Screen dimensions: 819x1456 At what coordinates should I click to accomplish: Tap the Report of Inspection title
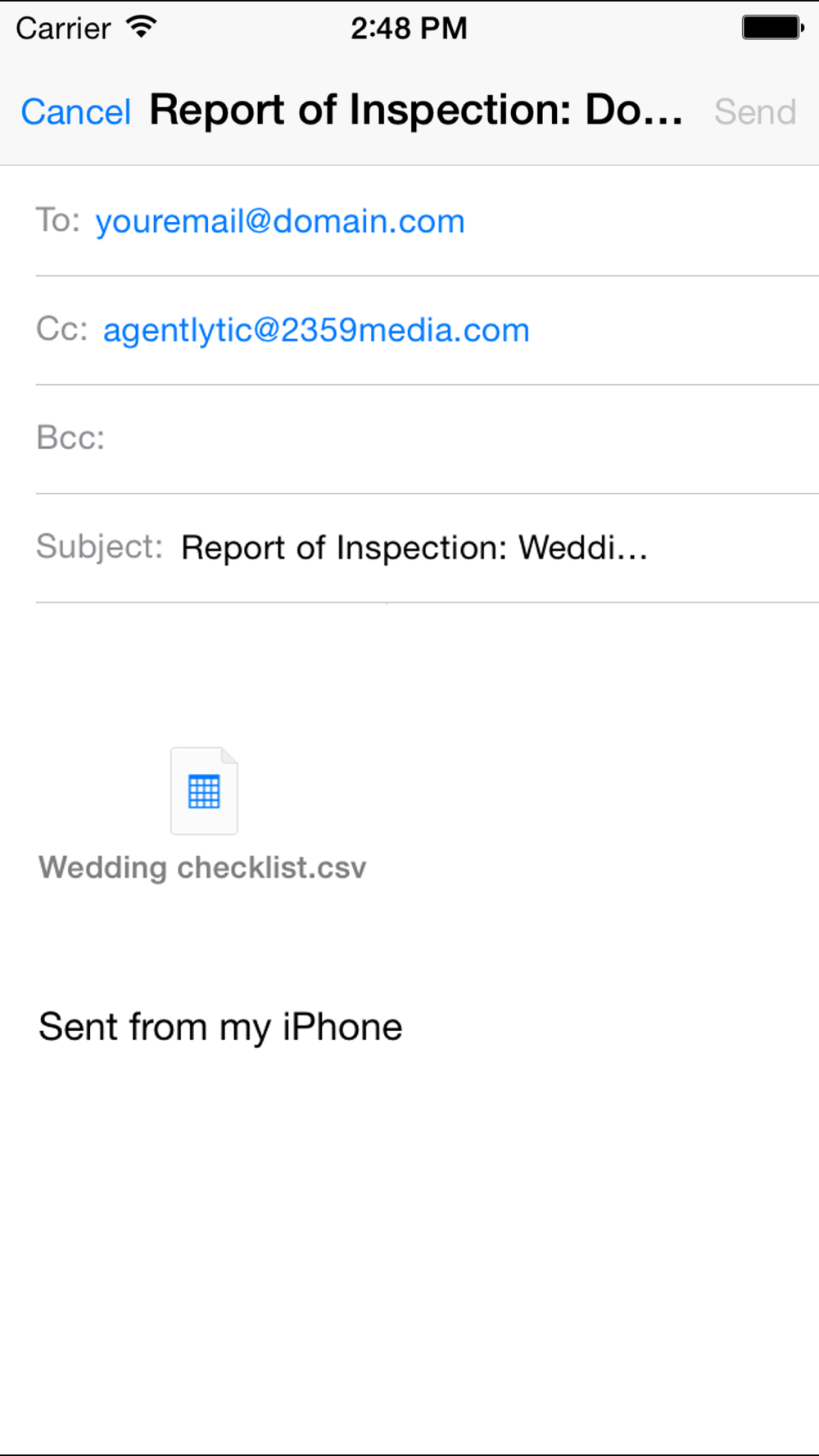coord(416,111)
